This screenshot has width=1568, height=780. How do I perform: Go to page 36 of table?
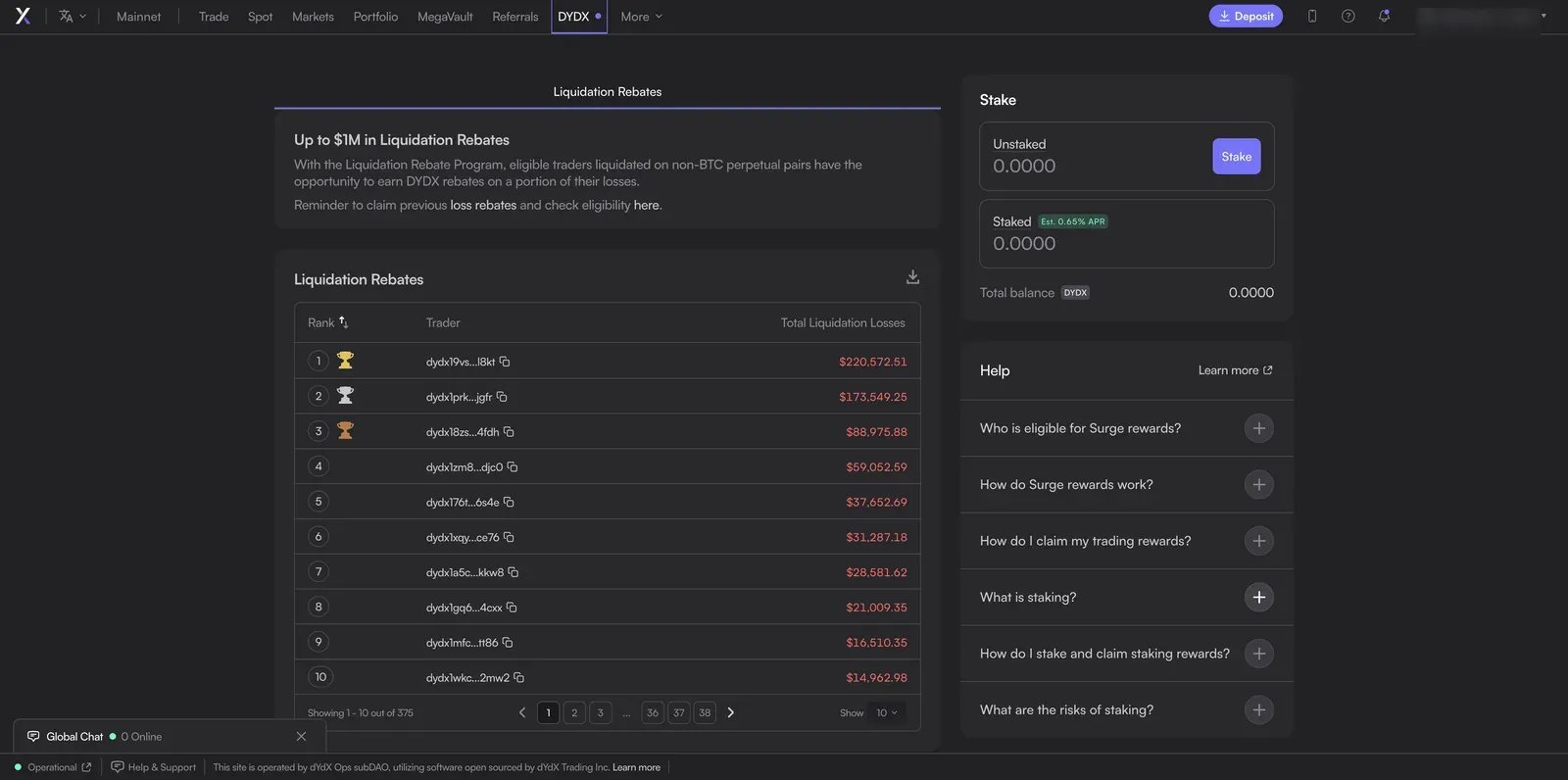[x=653, y=712]
